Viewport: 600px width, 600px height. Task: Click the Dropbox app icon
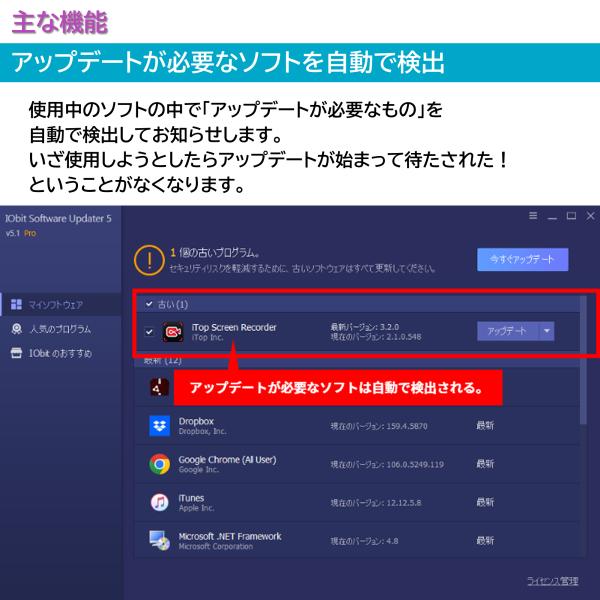click(158, 427)
